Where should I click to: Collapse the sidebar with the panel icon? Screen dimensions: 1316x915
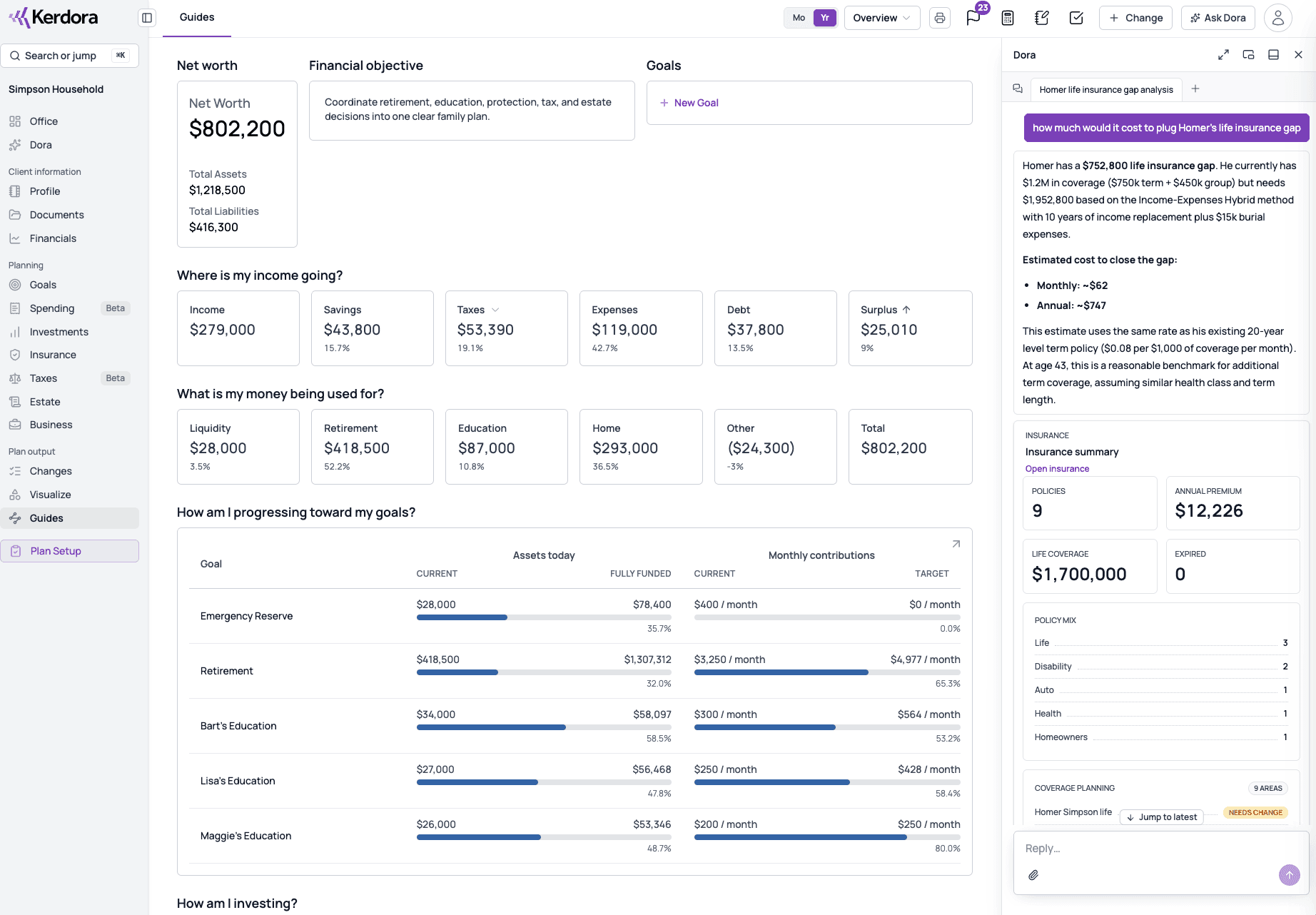pyautogui.click(x=147, y=18)
